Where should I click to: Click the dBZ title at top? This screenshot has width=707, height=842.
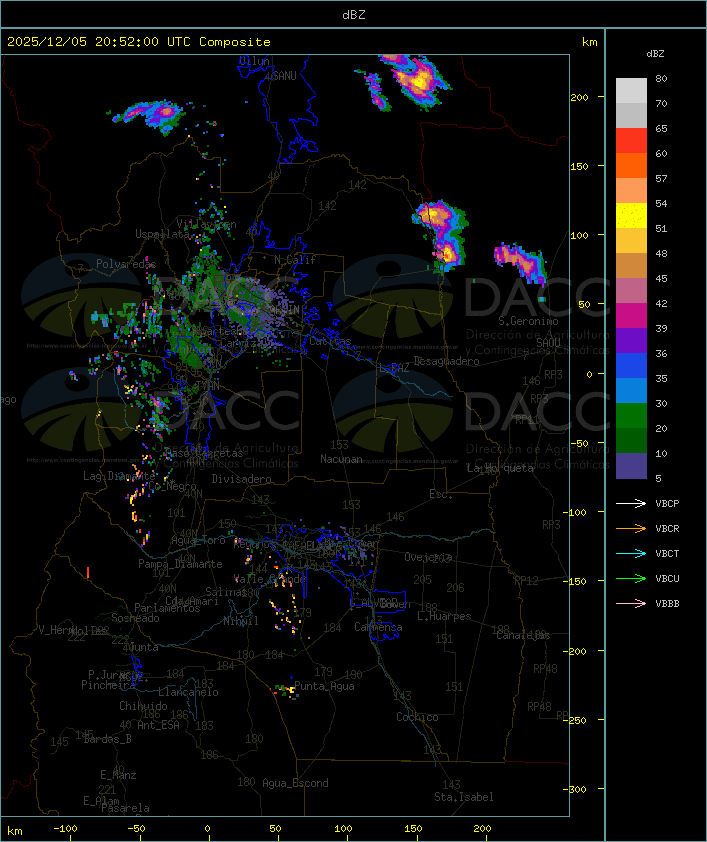pos(354,15)
